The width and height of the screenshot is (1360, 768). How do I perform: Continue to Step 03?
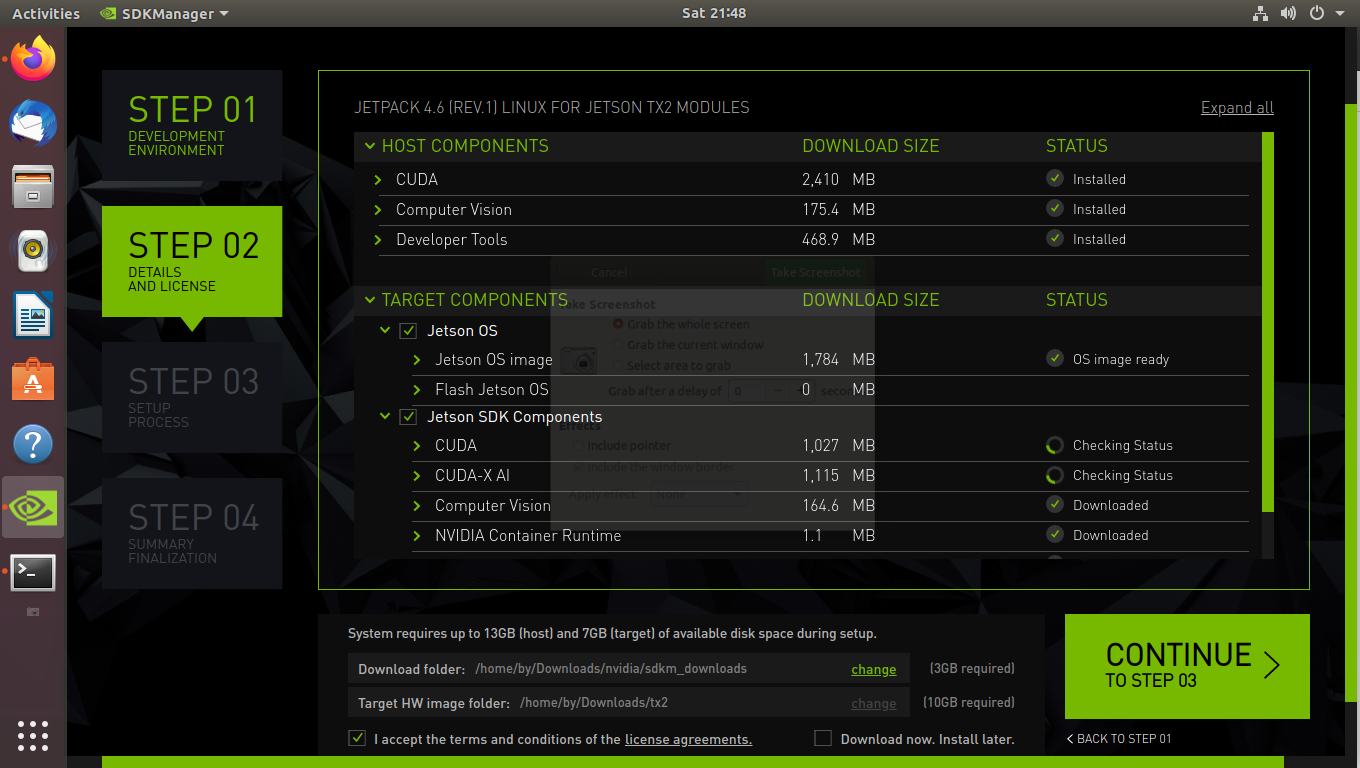click(x=1187, y=666)
